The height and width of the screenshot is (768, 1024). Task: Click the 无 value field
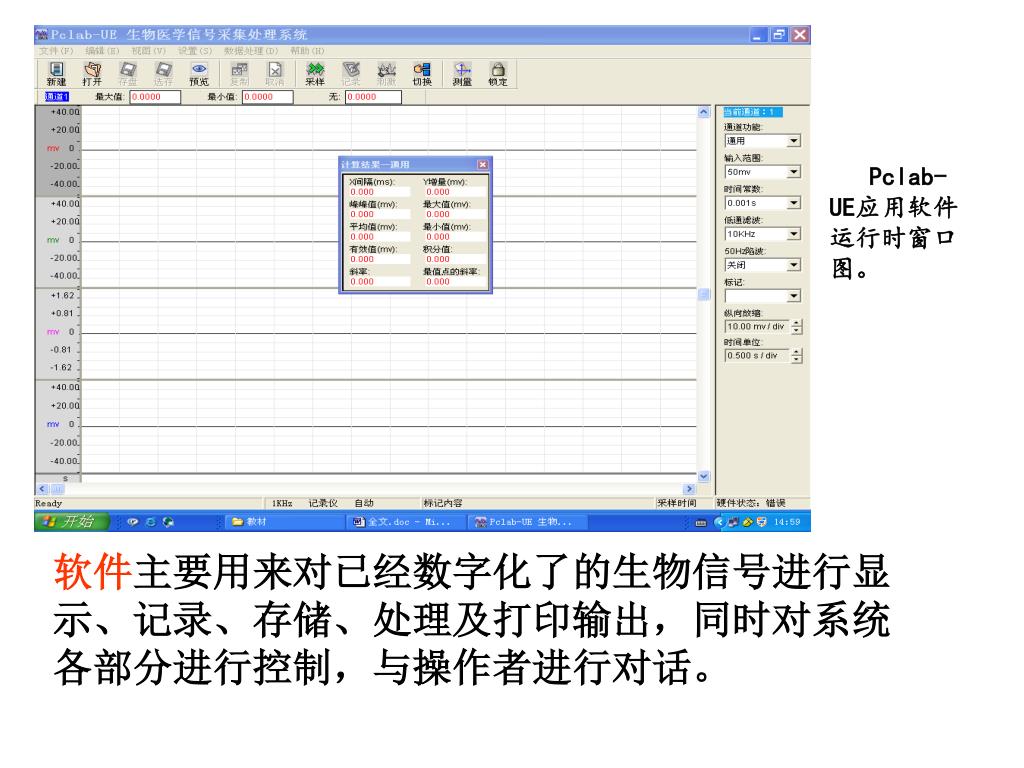tap(373, 97)
